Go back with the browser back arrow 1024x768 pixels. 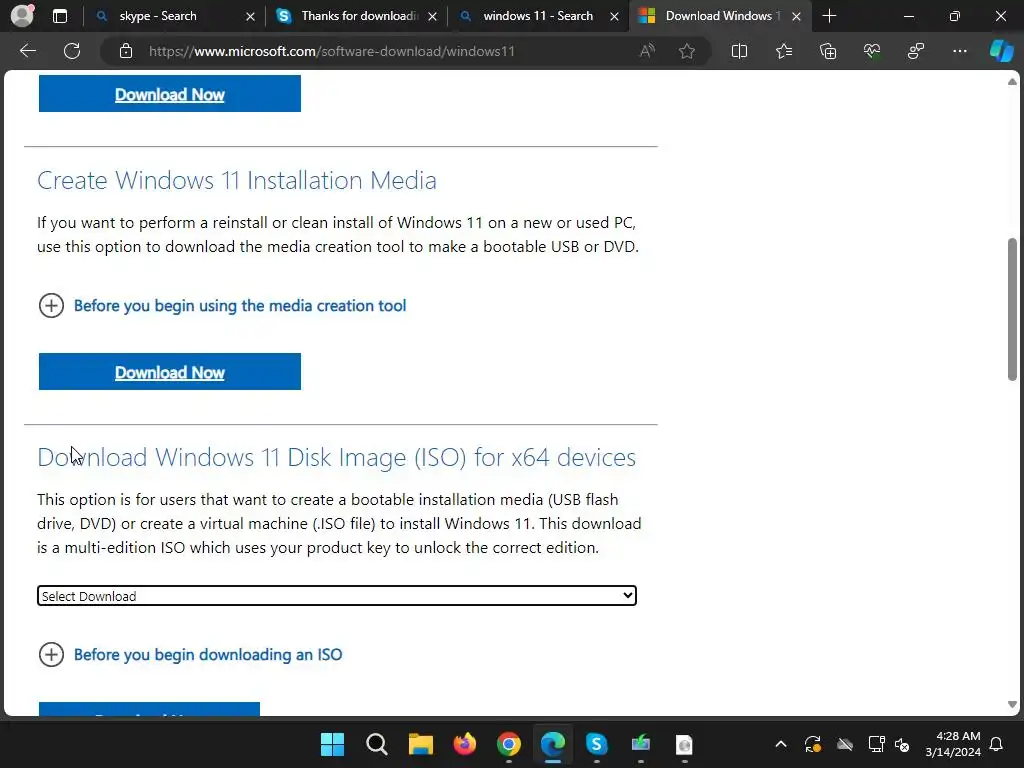(28, 51)
